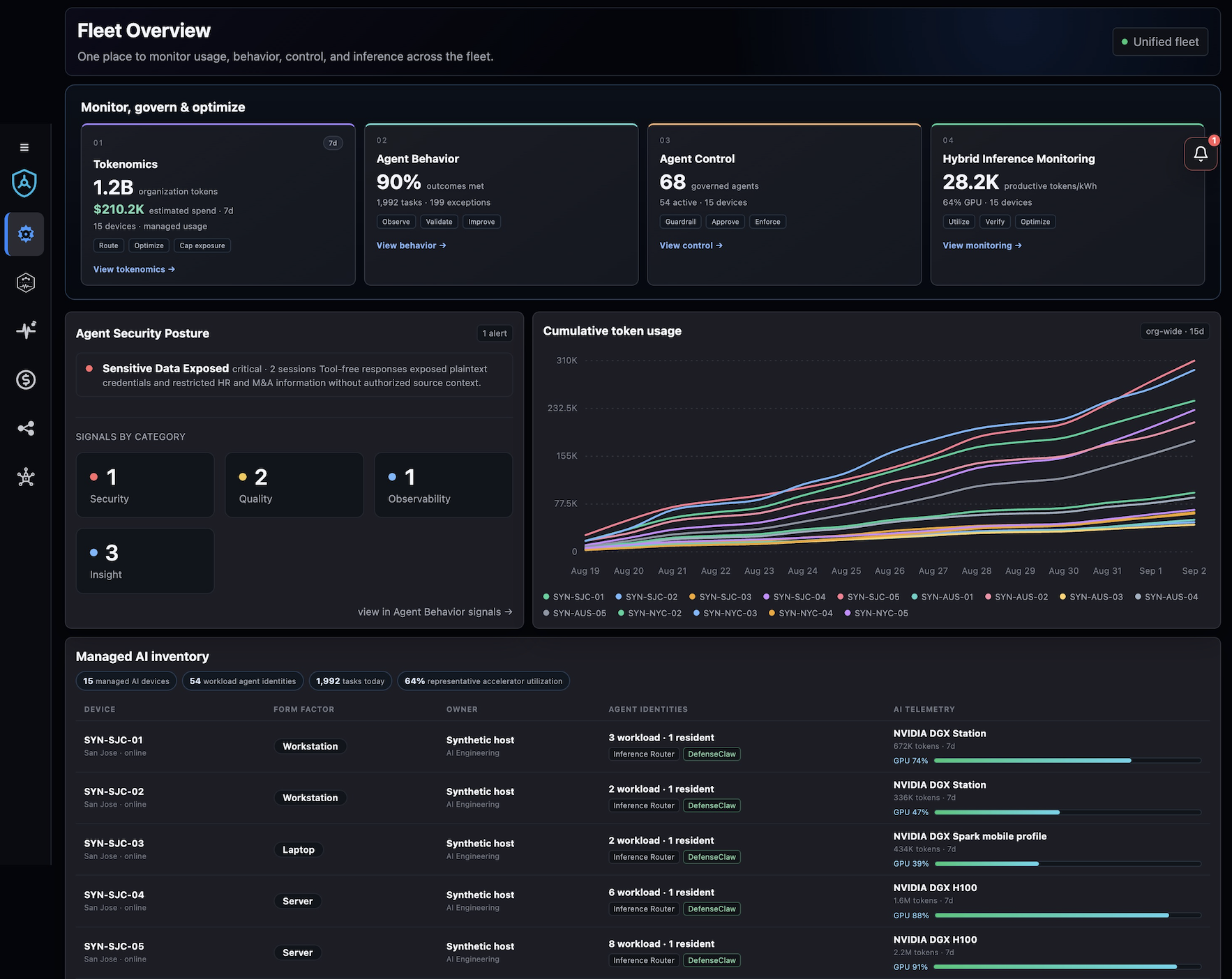Toggle SYN-SJC-01 series in chart legend
Screen dimensions: 1232x979
(x=574, y=597)
